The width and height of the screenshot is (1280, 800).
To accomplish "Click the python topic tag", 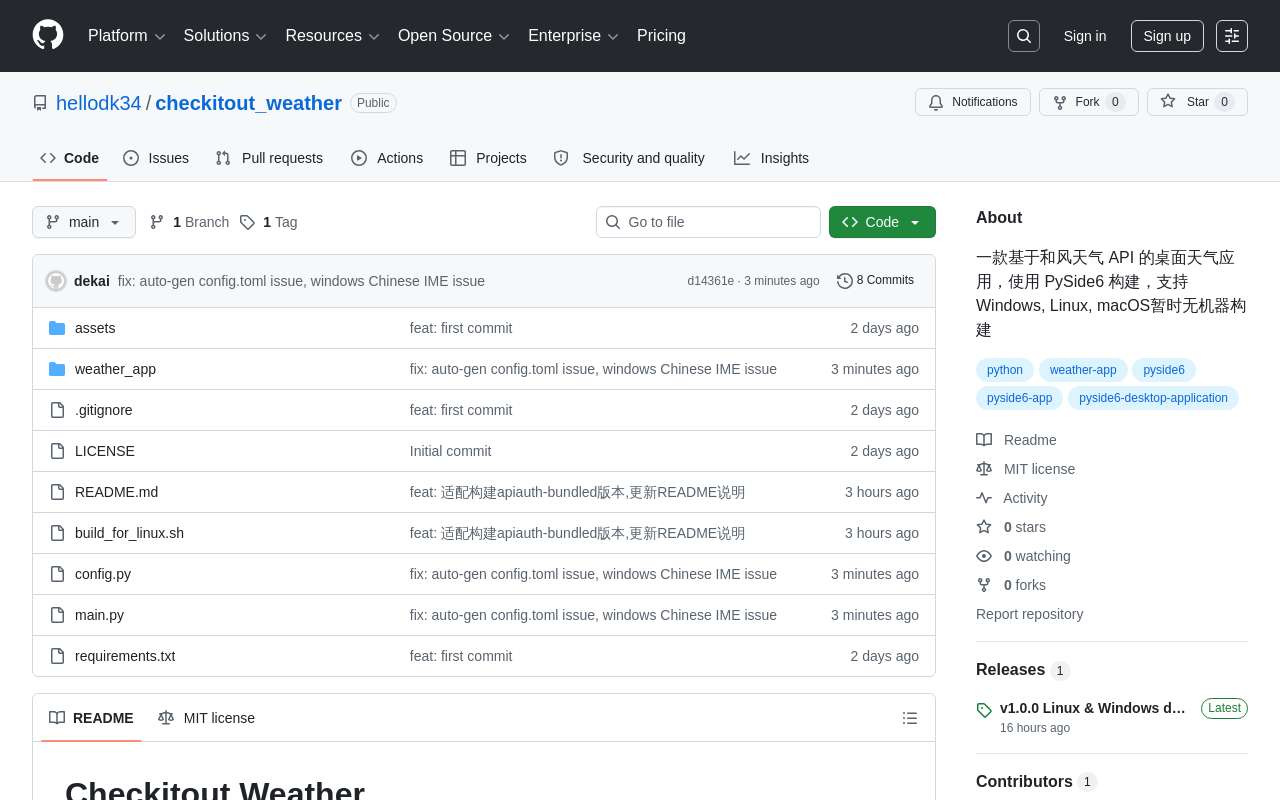I will [x=1005, y=370].
